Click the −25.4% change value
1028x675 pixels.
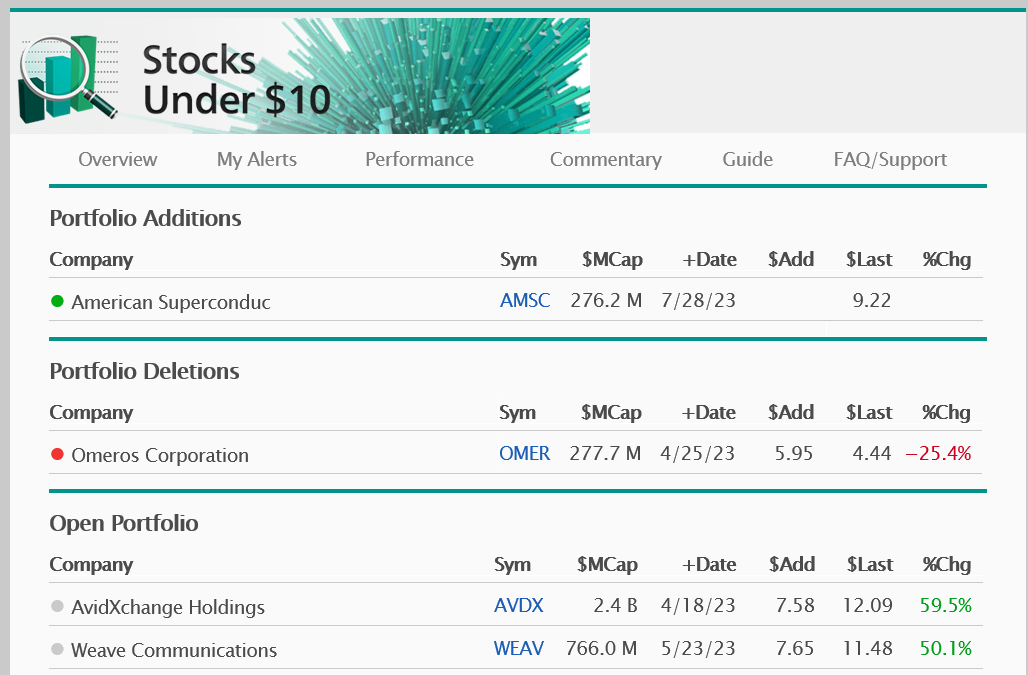pos(938,453)
